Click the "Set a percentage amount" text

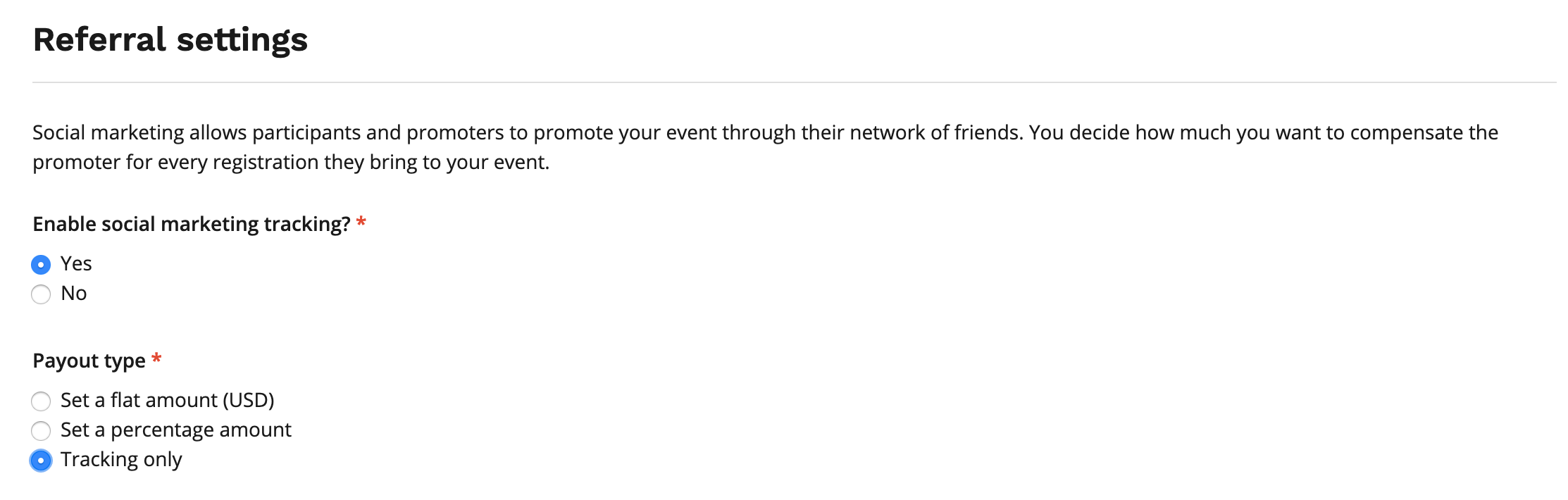[x=176, y=430]
